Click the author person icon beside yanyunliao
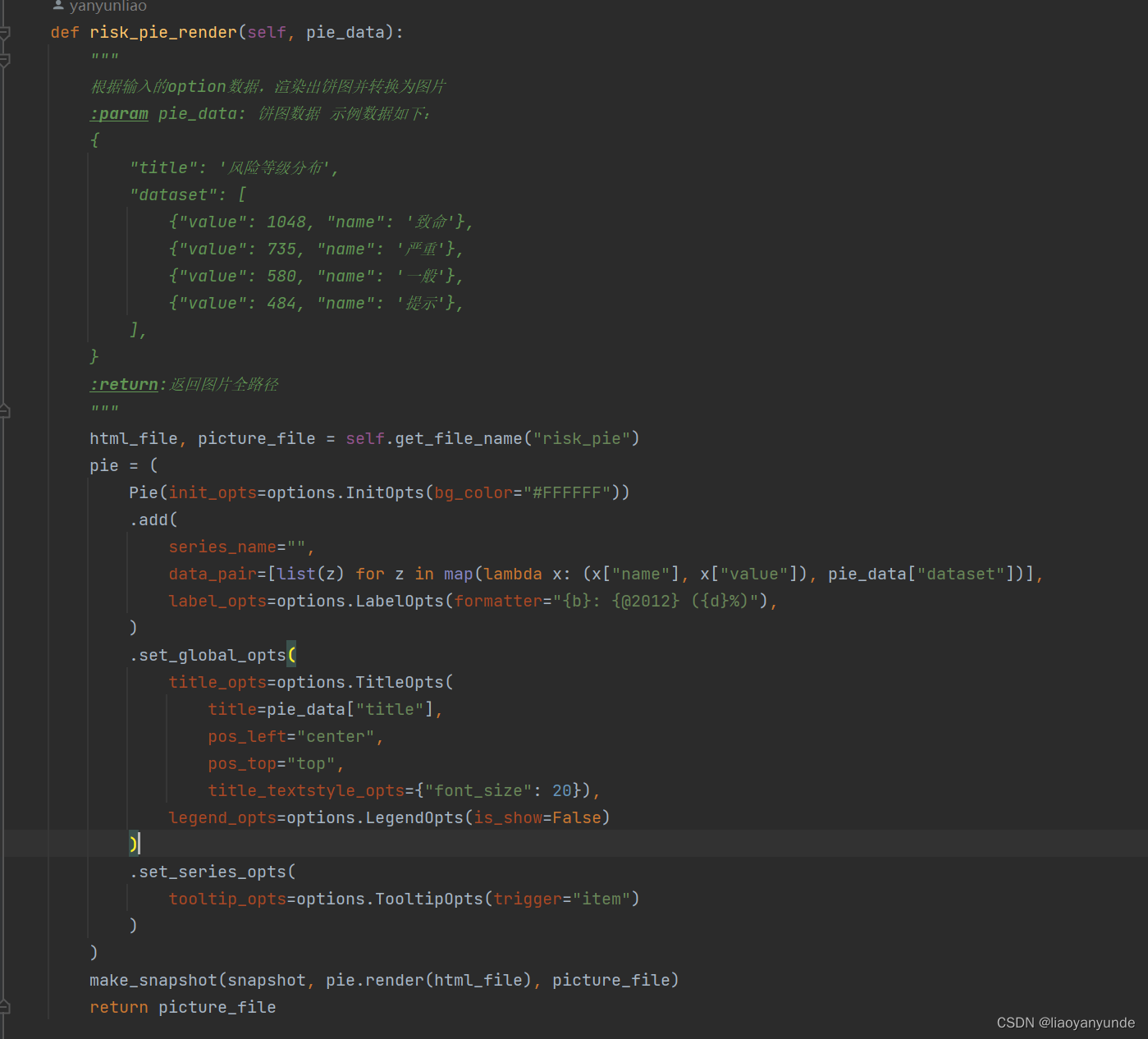This screenshot has height=1039, width=1148. coord(58,5)
